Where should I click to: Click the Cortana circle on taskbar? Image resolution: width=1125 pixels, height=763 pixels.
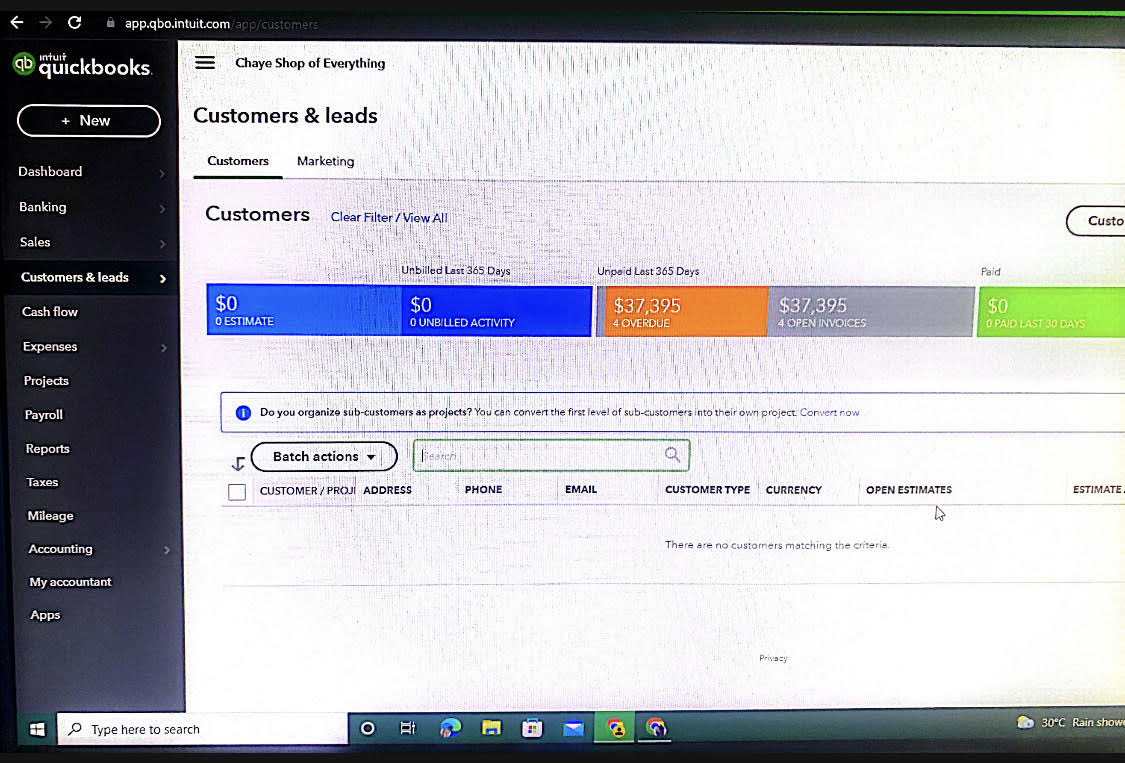pyautogui.click(x=367, y=729)
